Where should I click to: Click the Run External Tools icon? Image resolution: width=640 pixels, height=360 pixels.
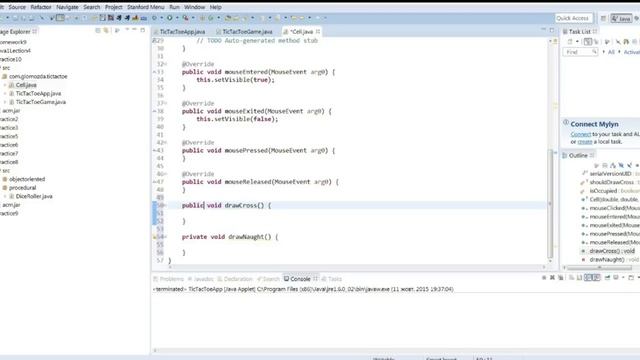[185, 18]
